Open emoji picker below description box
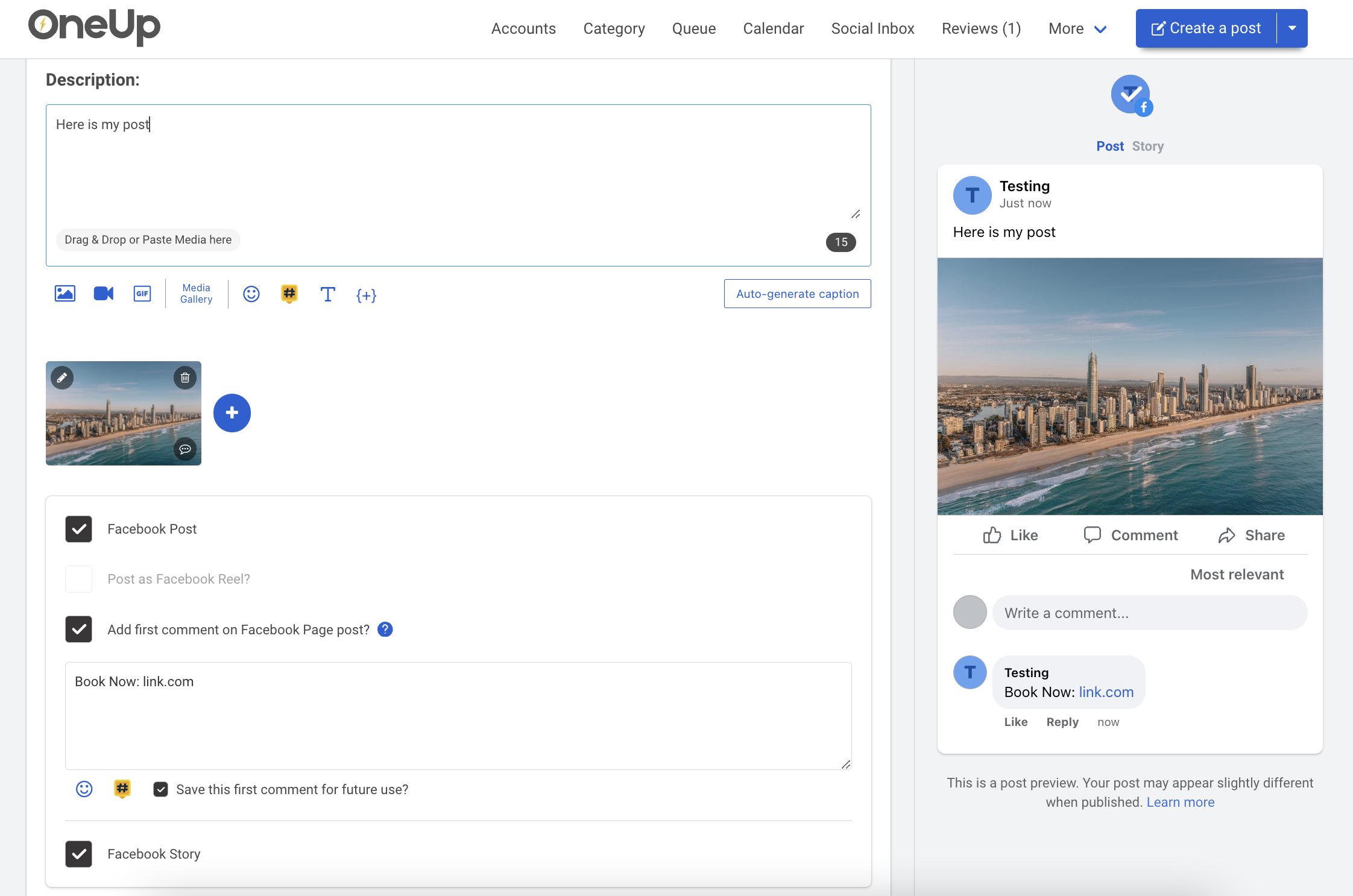The width and height of the screenshot is (1353, 896). point(251,294)
